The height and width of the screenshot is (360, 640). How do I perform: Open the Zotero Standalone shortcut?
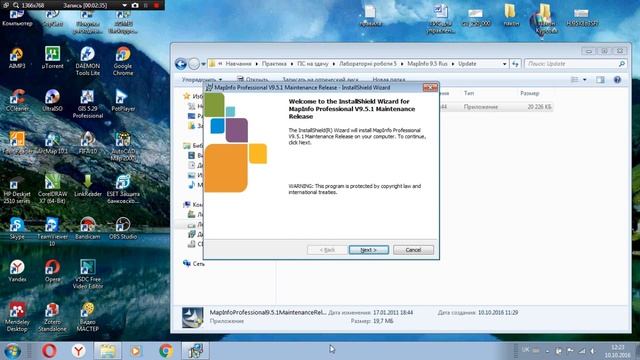point(53,317)
